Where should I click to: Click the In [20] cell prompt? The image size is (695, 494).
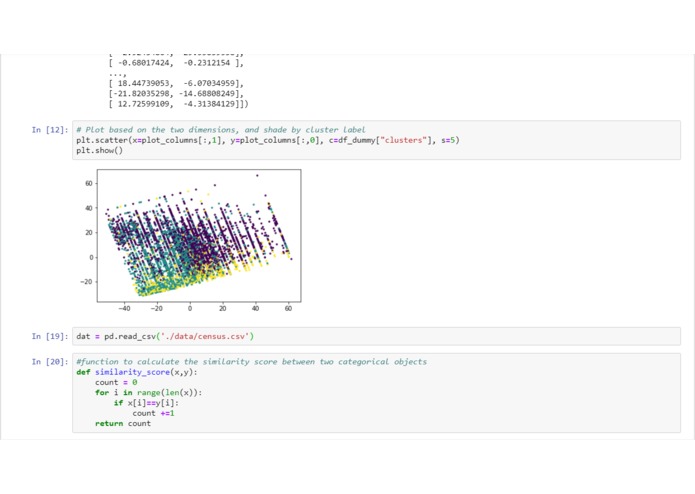(50, 362)
